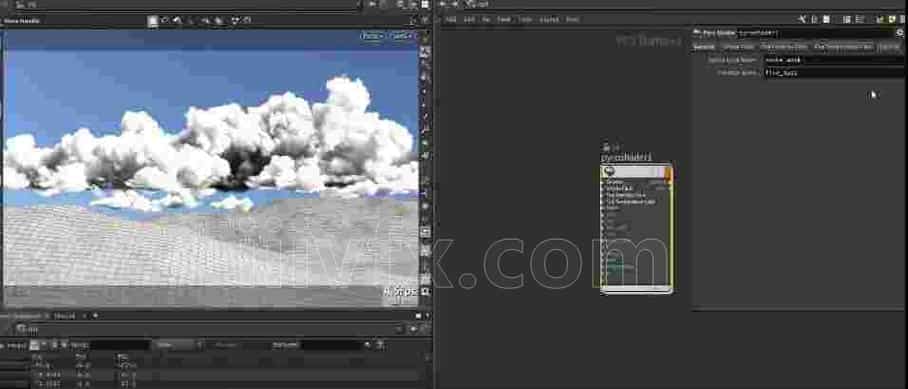The image size is (908, 389).
Task: Open the dropdown in the bottom spreadsheet toolbar
Action: (177, 345)
